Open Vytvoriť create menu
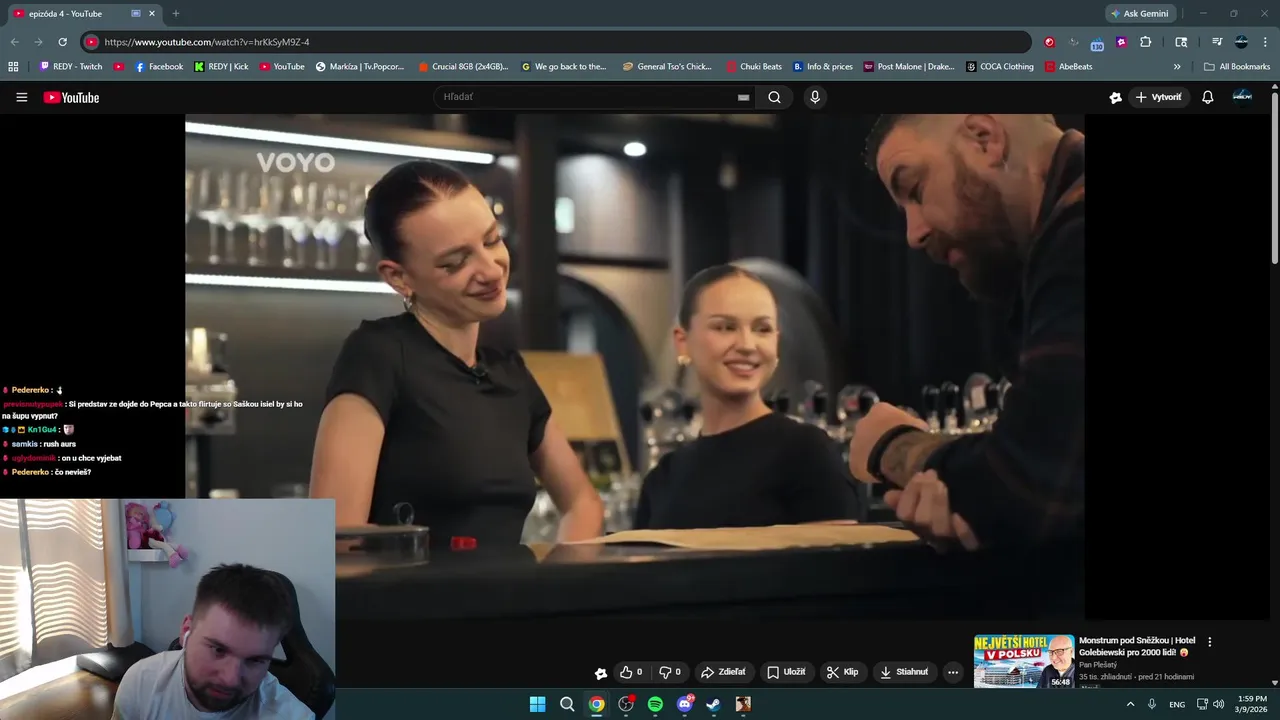1280x720 pixels. click(1157, 97)
